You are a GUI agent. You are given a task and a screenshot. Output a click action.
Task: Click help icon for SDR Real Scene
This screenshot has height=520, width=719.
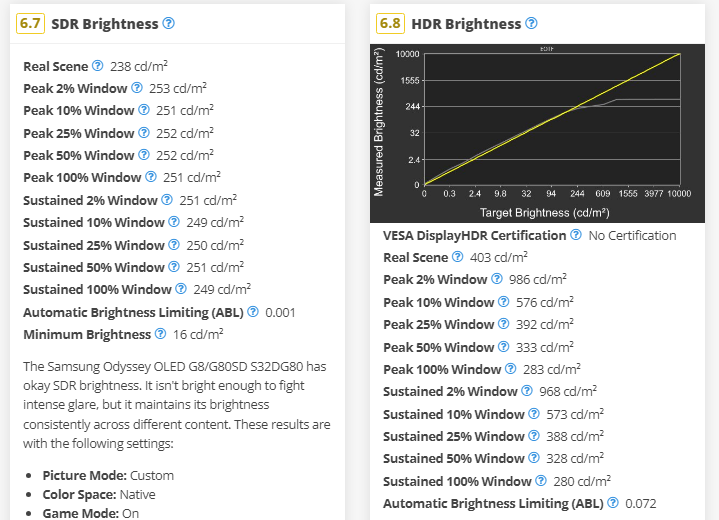[x=97, y=66]
